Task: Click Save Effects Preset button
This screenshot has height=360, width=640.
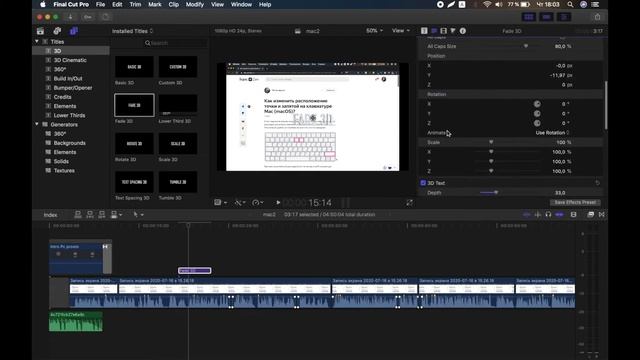Action: [x=575, y=202]
